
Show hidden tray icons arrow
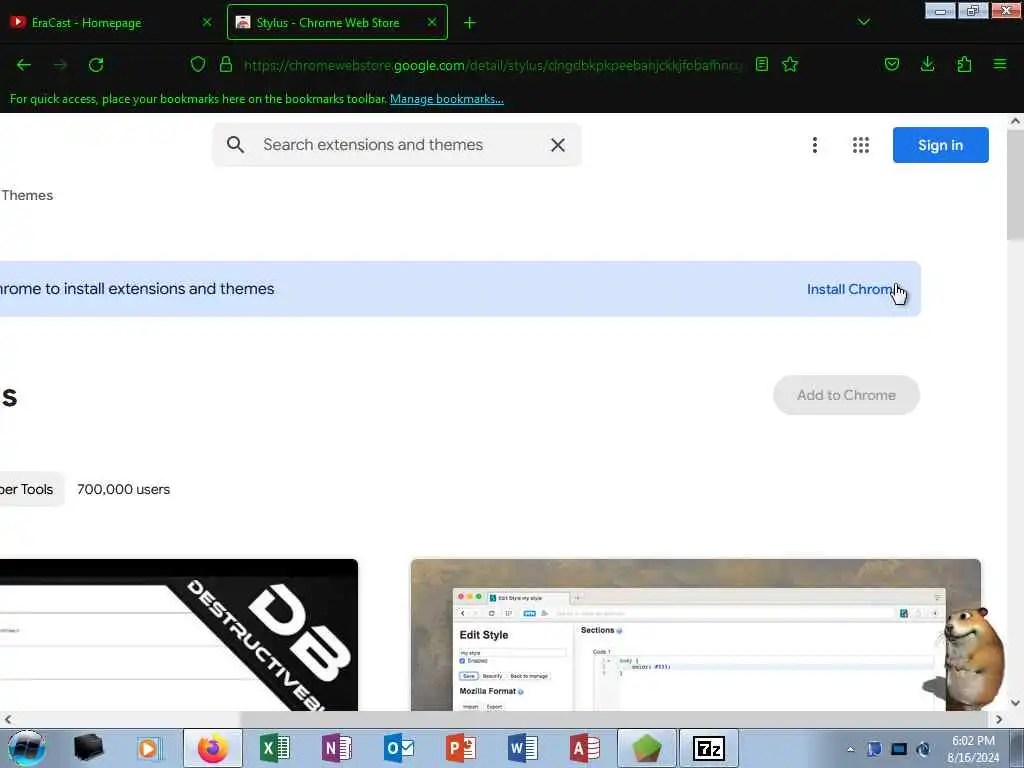click(850, 749)
